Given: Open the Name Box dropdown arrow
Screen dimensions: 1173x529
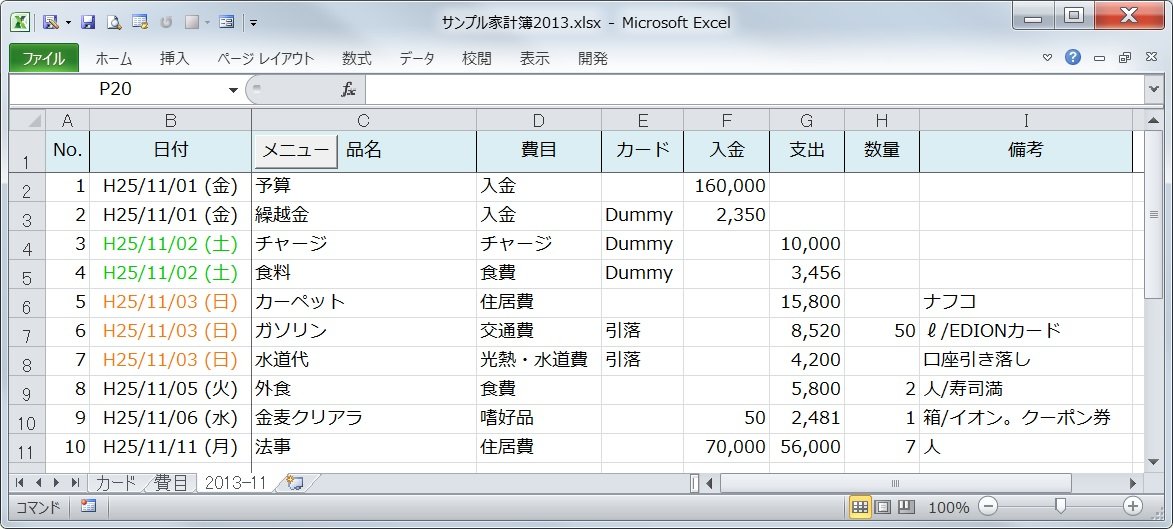Looking at the screenshot, I should pyautogui.click(x=233, y=90).
